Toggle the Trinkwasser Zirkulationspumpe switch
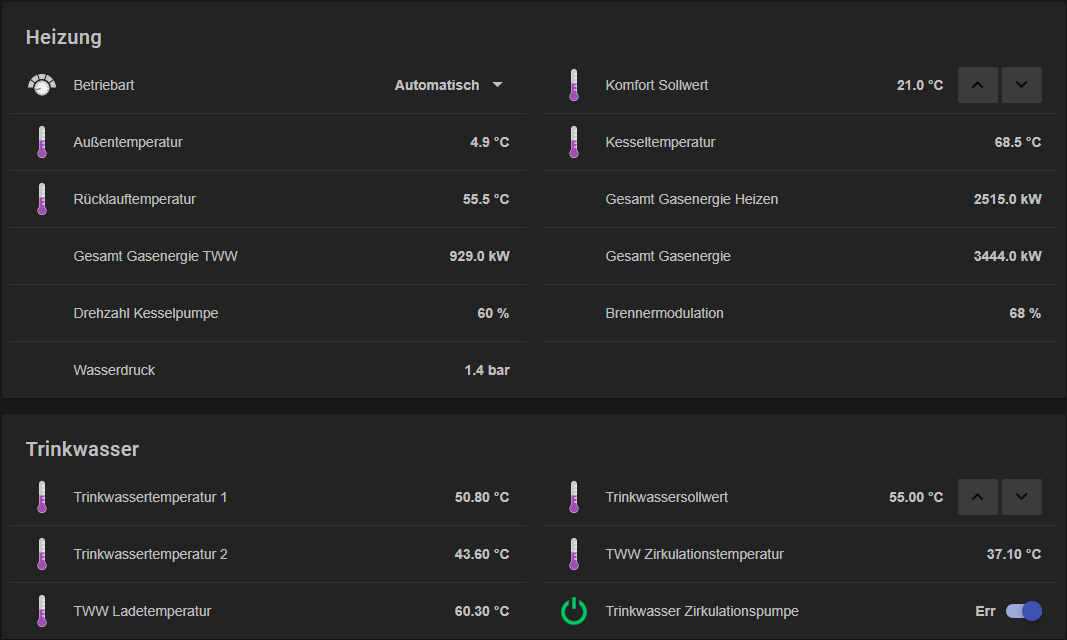The height and width of the screenshot is (640, 1067). point(1024,611)
